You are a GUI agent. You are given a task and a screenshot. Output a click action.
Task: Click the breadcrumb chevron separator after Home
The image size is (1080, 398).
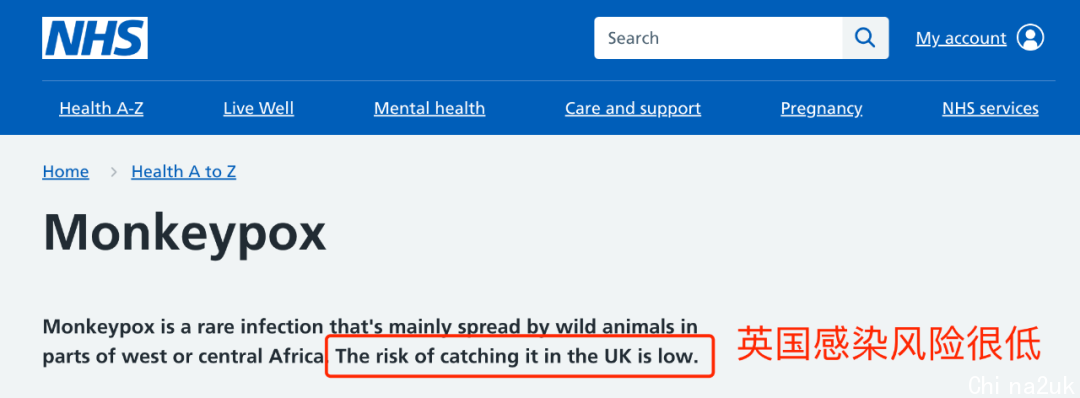click(114, 172)
